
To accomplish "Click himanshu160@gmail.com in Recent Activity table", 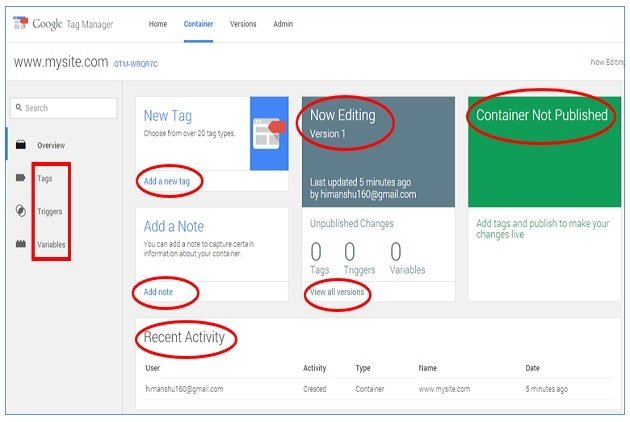I will click(184, 389).
